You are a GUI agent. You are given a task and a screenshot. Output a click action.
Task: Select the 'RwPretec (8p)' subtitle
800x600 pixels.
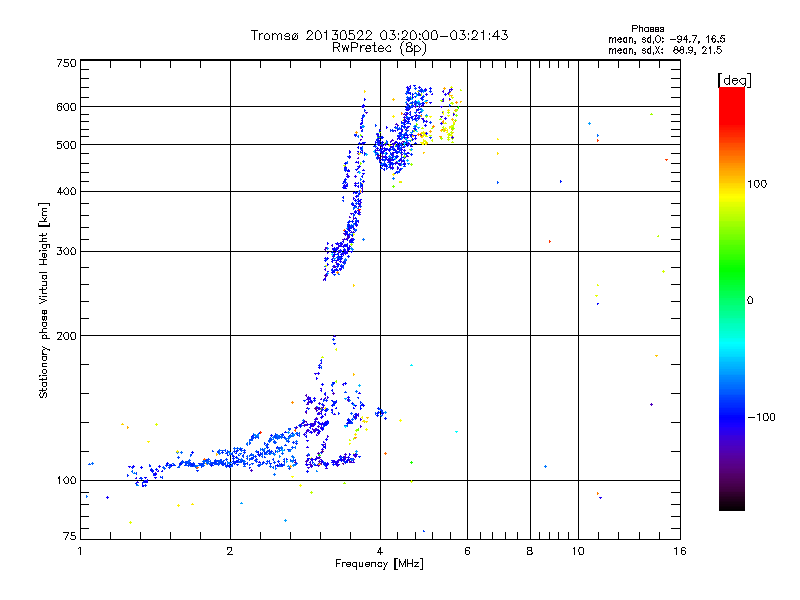coord(379,48)
